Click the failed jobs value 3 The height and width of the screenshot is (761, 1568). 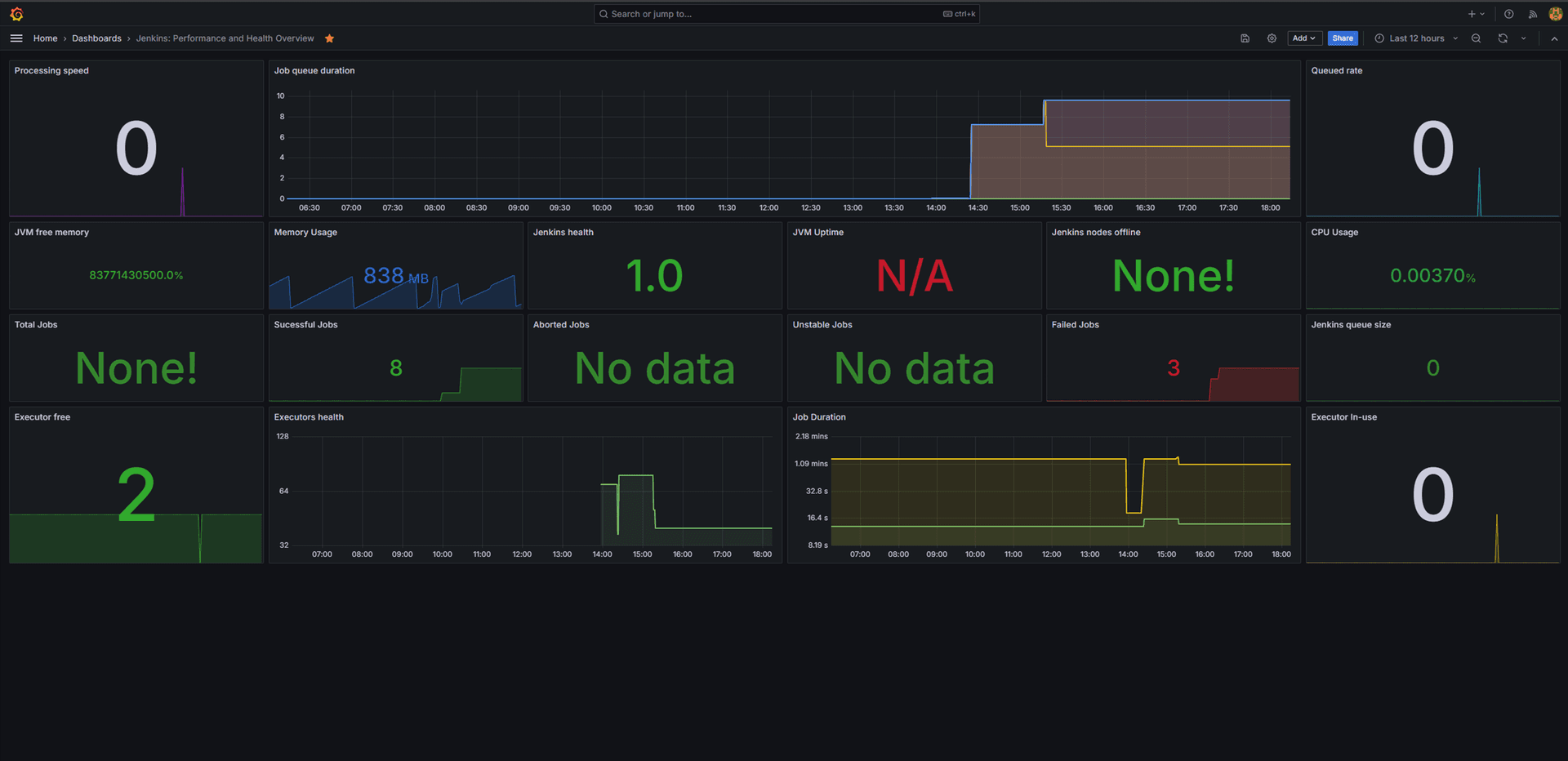(x=1174, y=368)
